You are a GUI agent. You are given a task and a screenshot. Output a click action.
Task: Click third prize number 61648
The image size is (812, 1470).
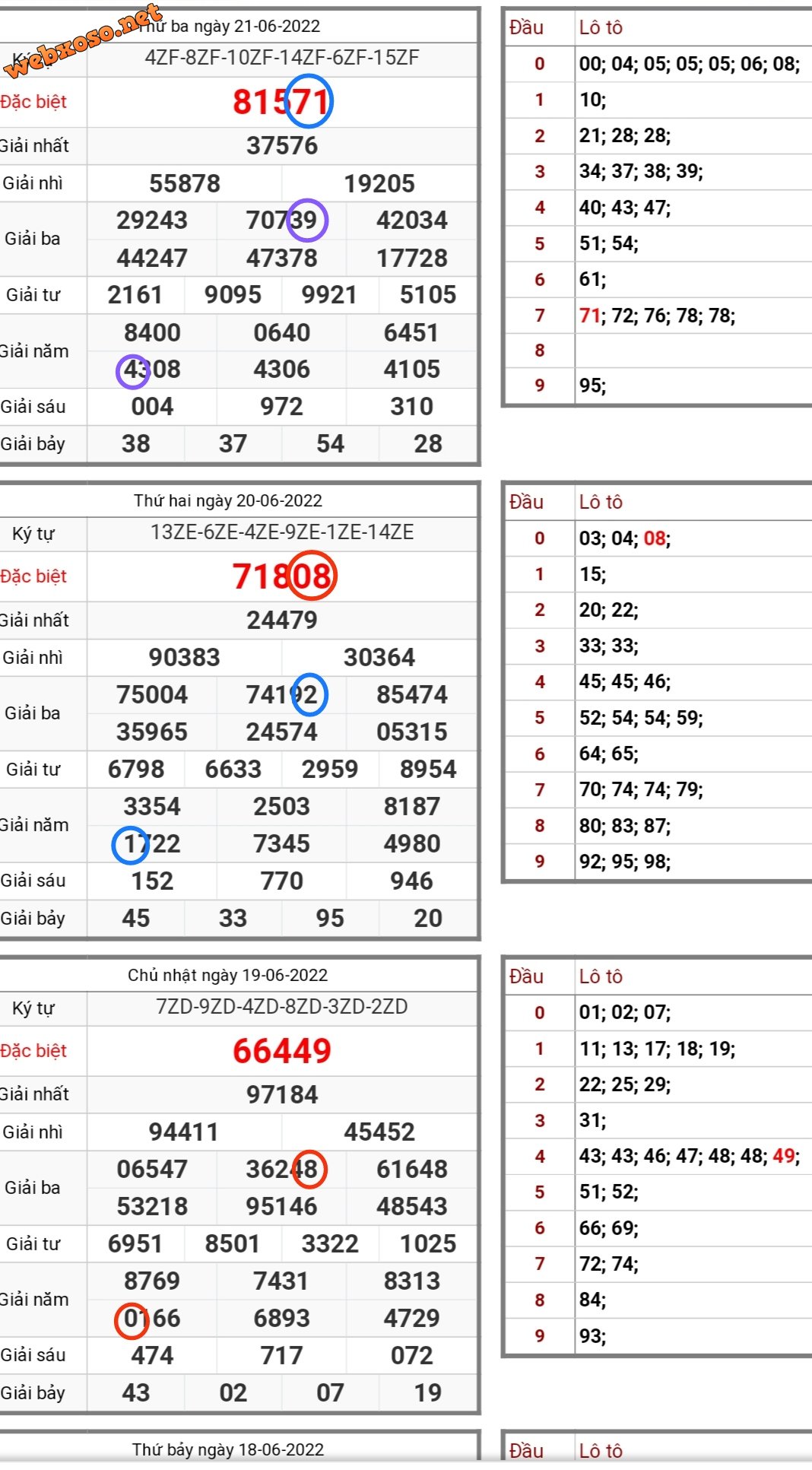point(412,1169)
